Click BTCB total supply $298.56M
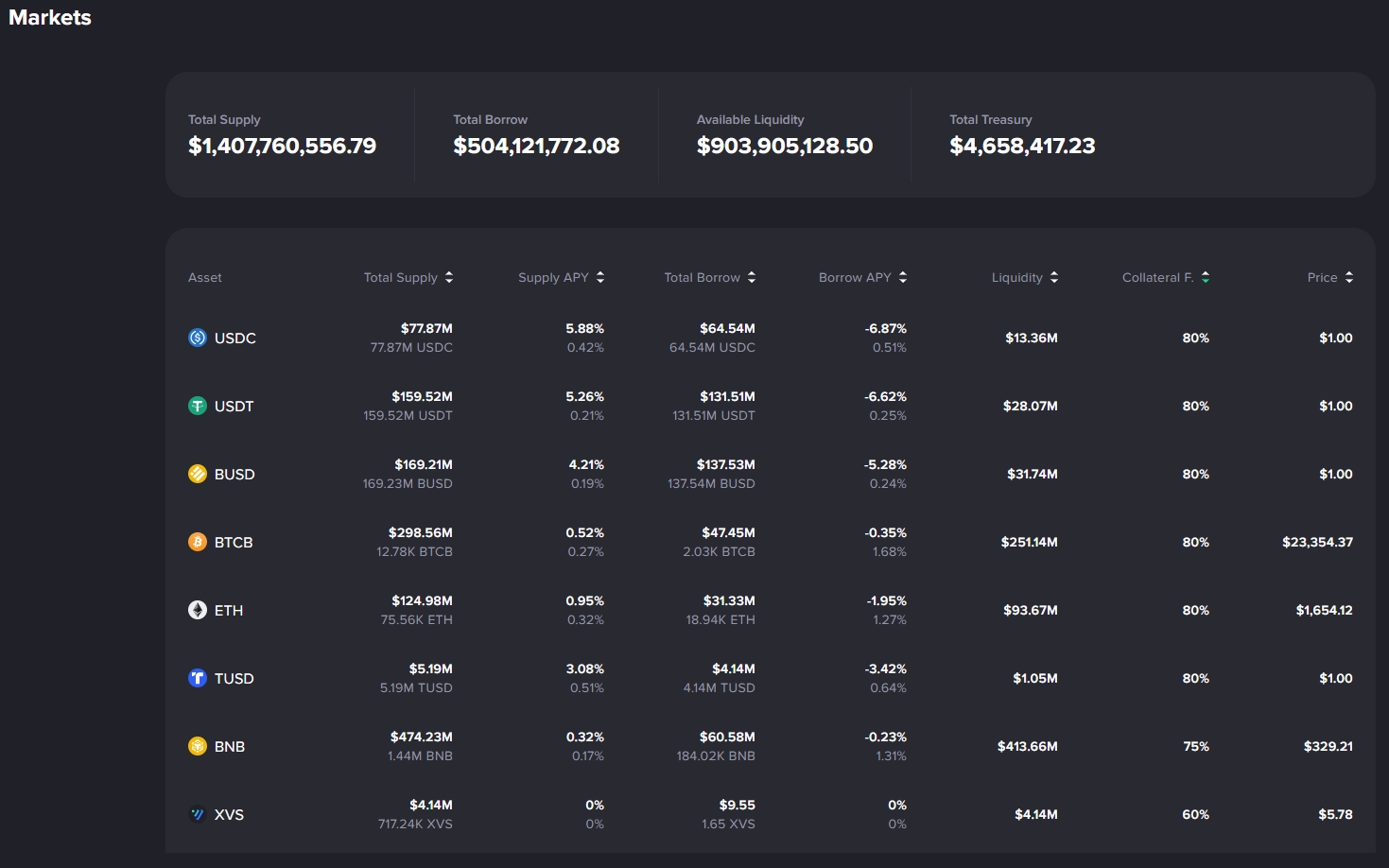The image size is (1389, 868). click(421, 532)
